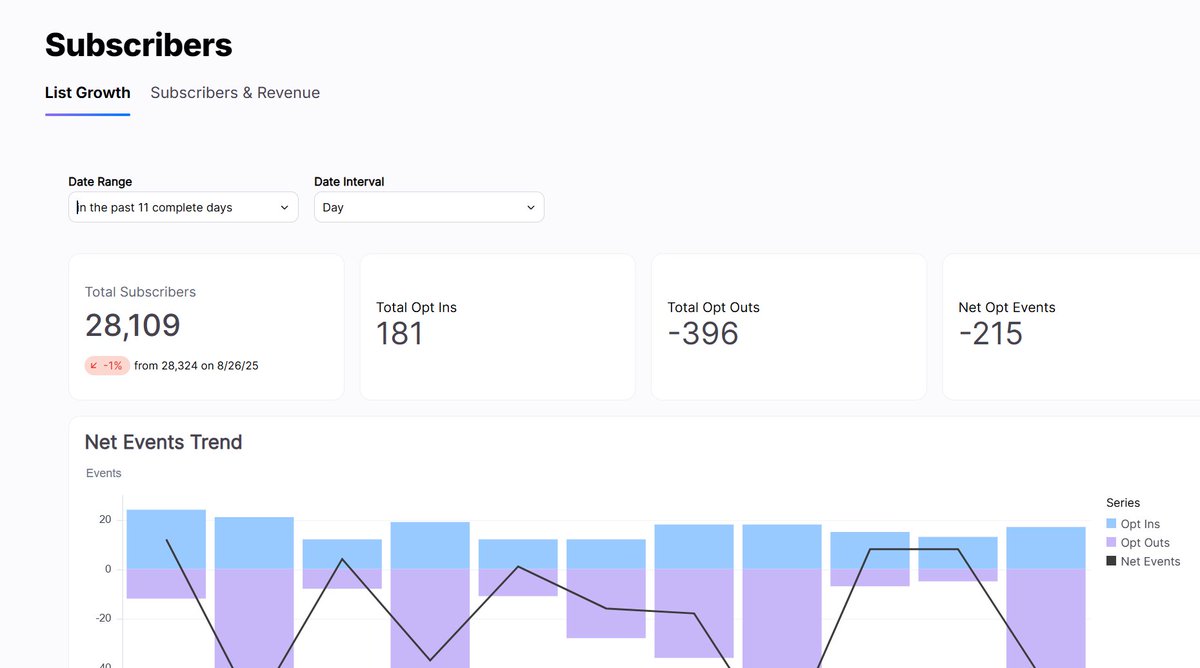
Task: Click the Net Opt Events card label
Action: click(1007, 307)
